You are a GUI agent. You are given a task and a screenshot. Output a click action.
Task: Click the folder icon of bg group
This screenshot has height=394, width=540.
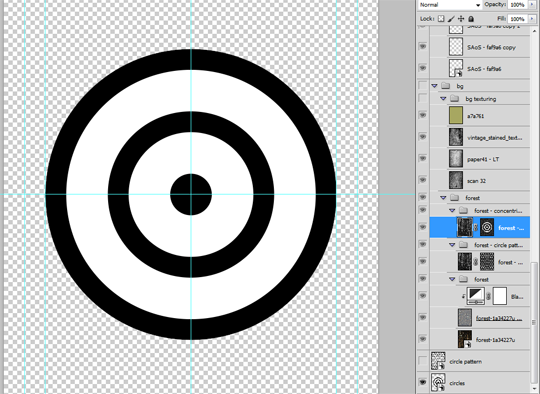click(446, 85)
